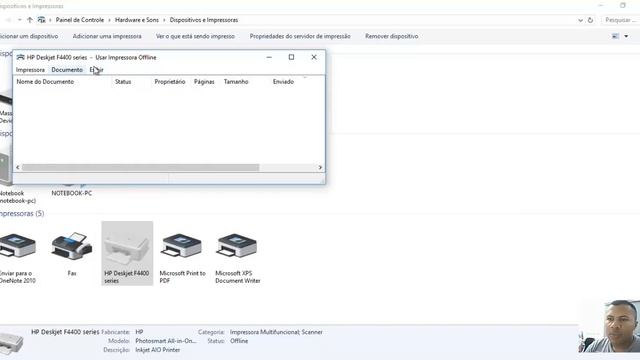This screenshot has height=360, width=640.
Task: Click the Pesquisar search field
Action: pos(620,20)
